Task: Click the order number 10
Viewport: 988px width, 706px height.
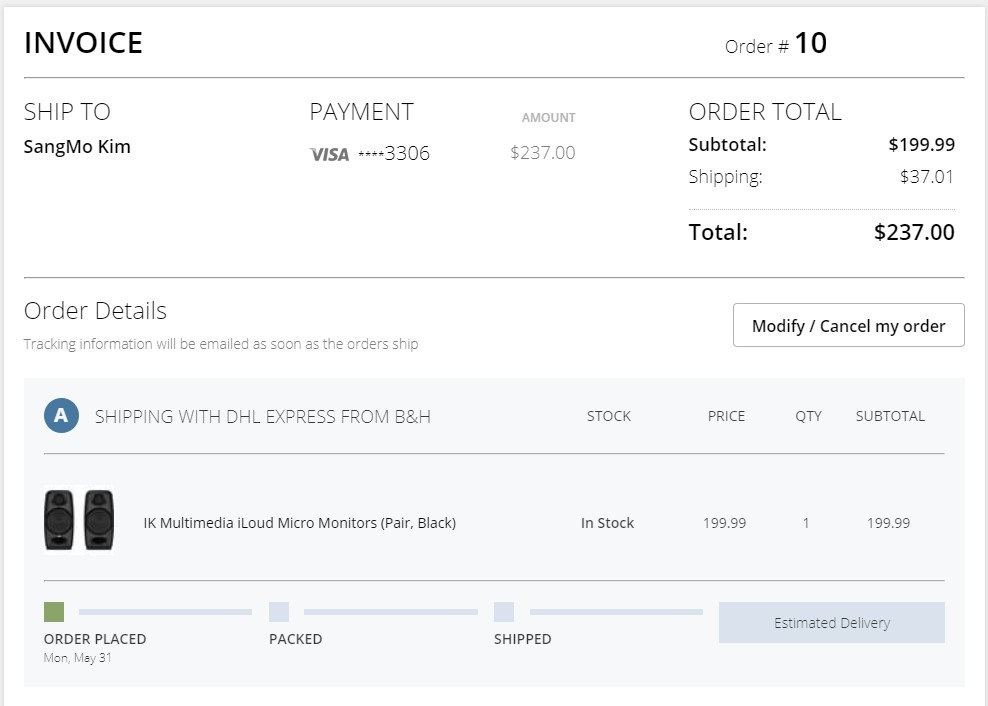Action: [811, 44]
